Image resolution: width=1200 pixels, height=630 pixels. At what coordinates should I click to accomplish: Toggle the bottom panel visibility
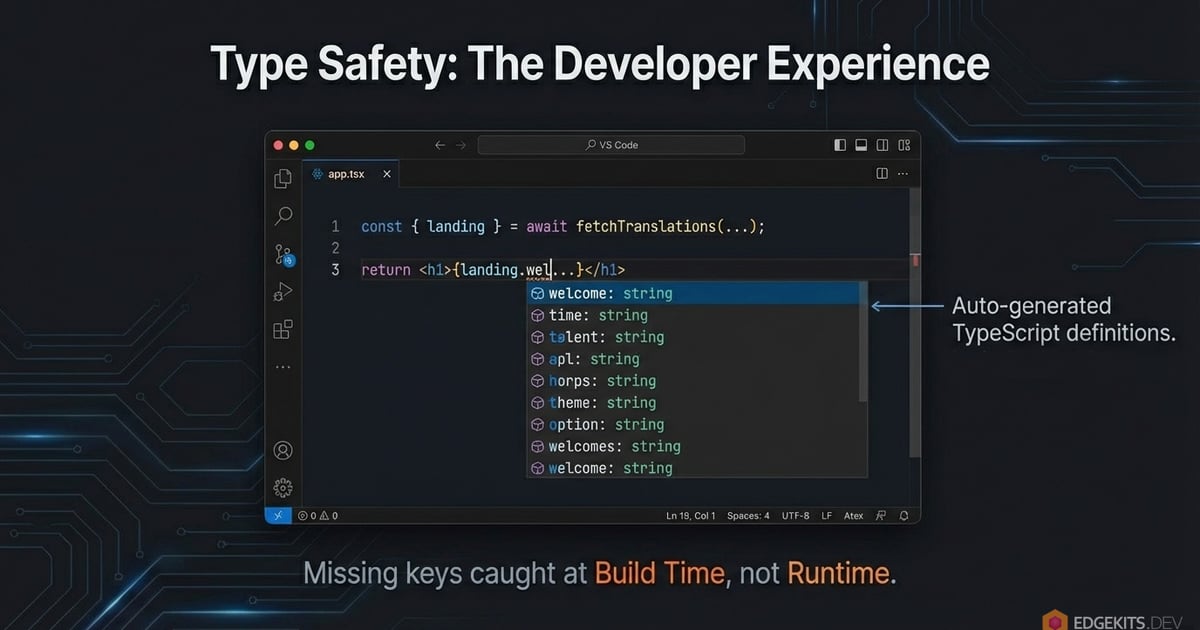coord(861,144)
